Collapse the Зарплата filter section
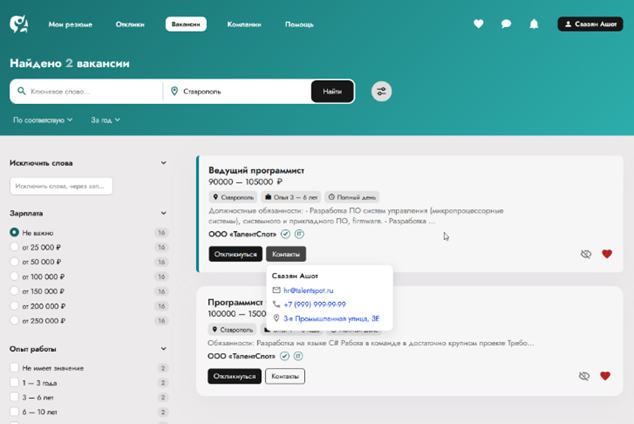 click(163, 213)
